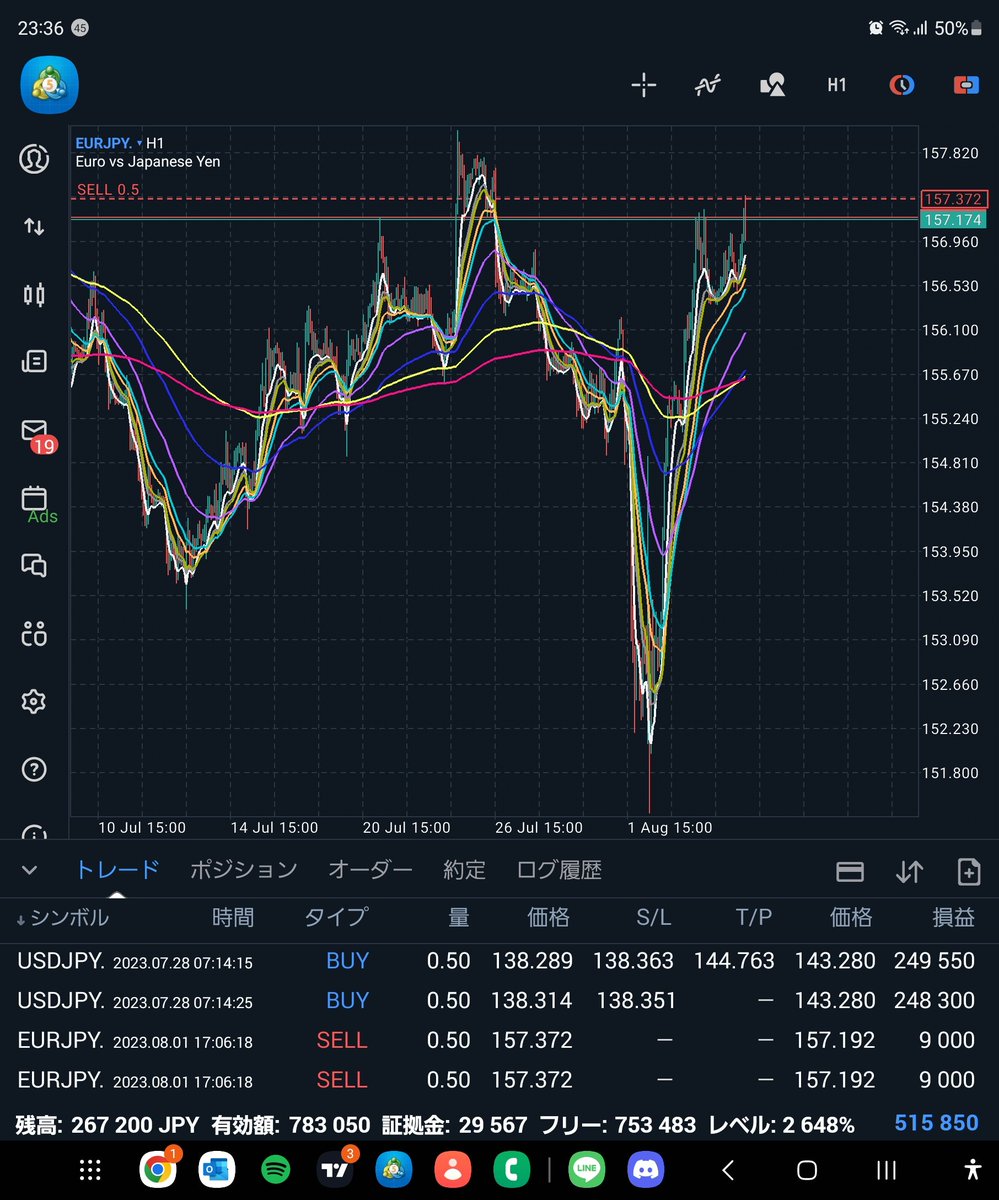Open quotes list with up-down arrows icon
This screenshot has width=999, height=1200.
click(34, 227)
